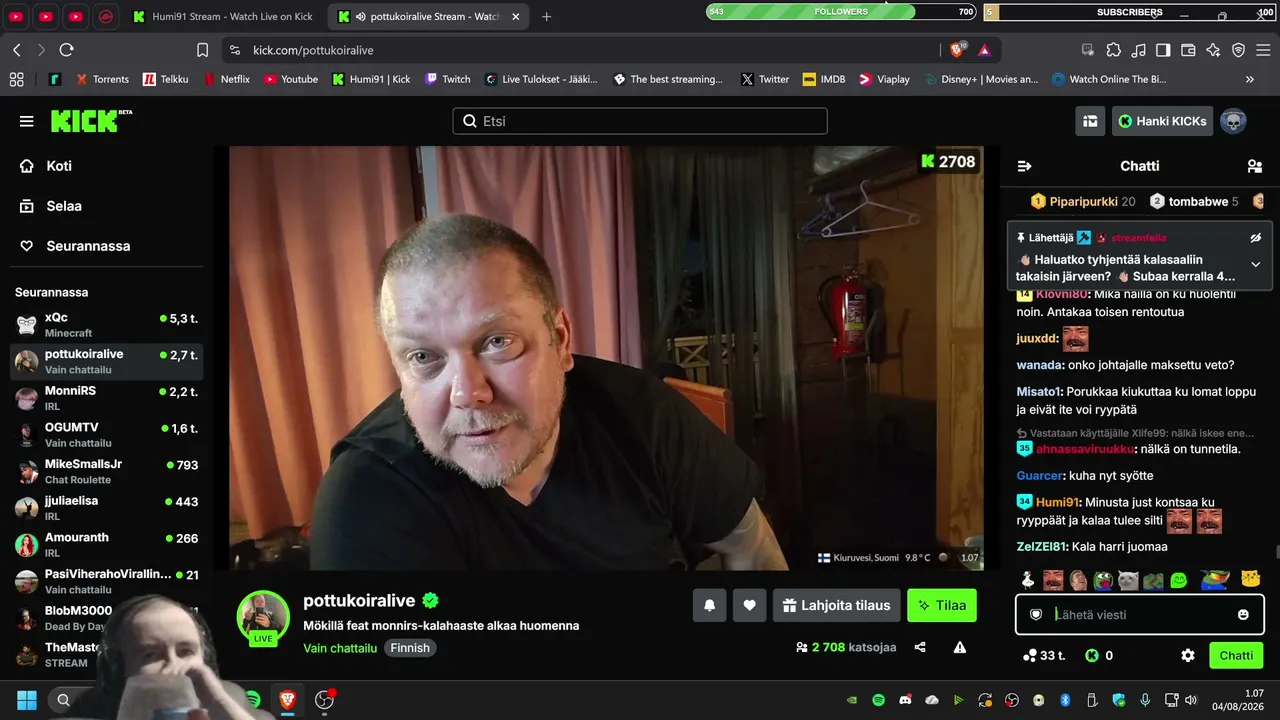Click the Finnish language tag
The height and width of the screenshot is (720, 1280).
point(410,648)
